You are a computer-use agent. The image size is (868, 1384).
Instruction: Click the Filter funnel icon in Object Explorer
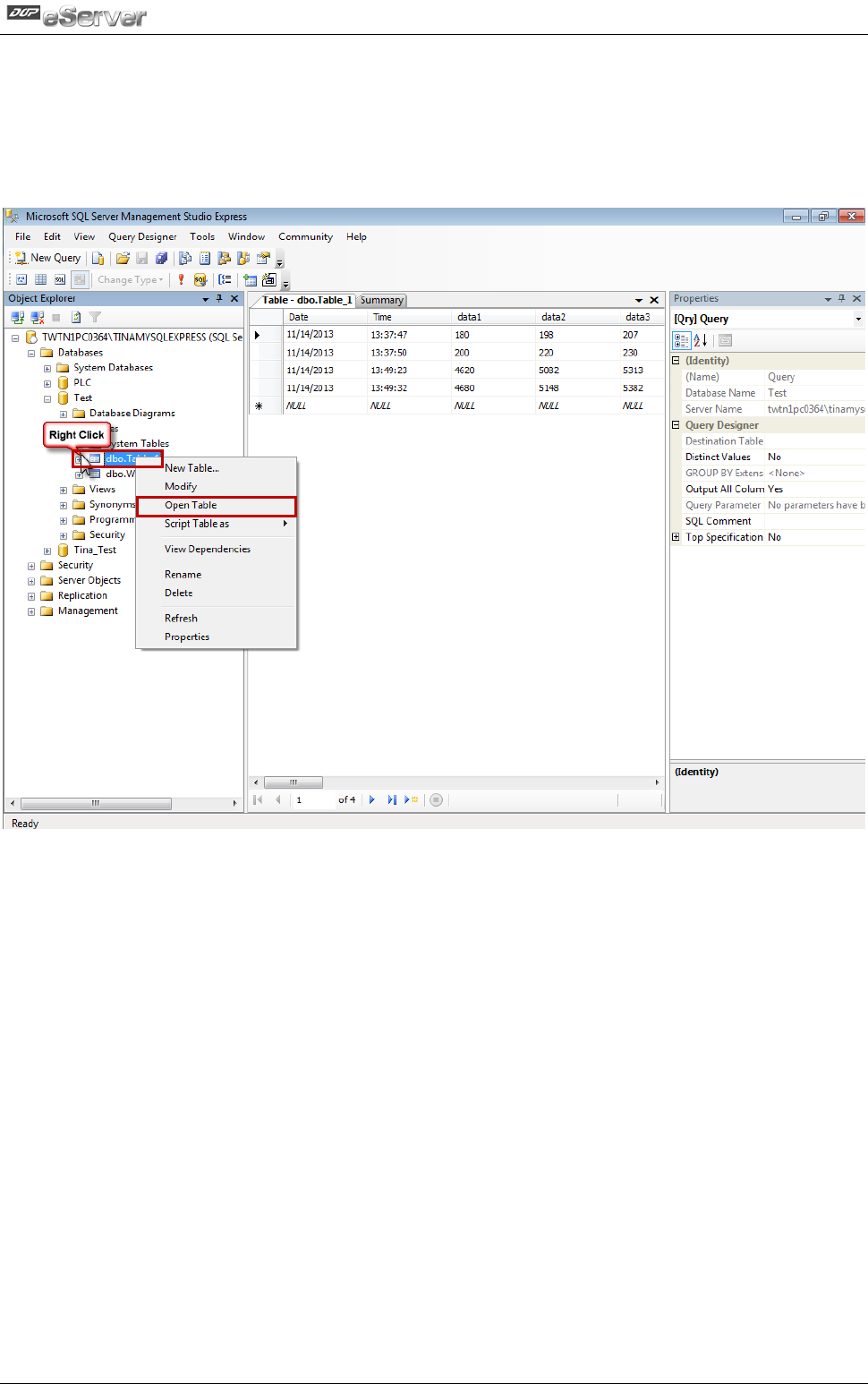(95, 317)
